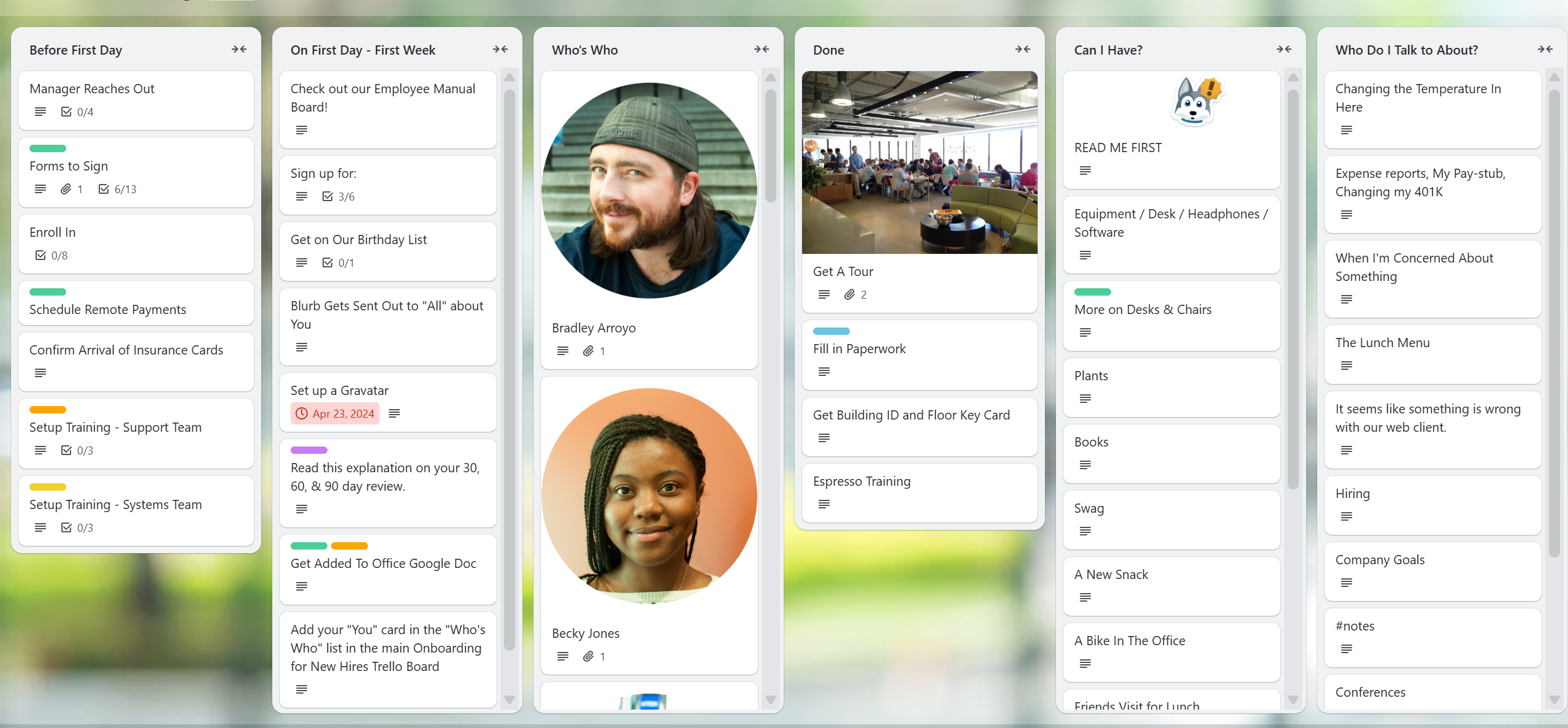Click attachment icon on Get A Tour card
The width and height of the screenshot is (1568, 728).
tap(849, 294)
